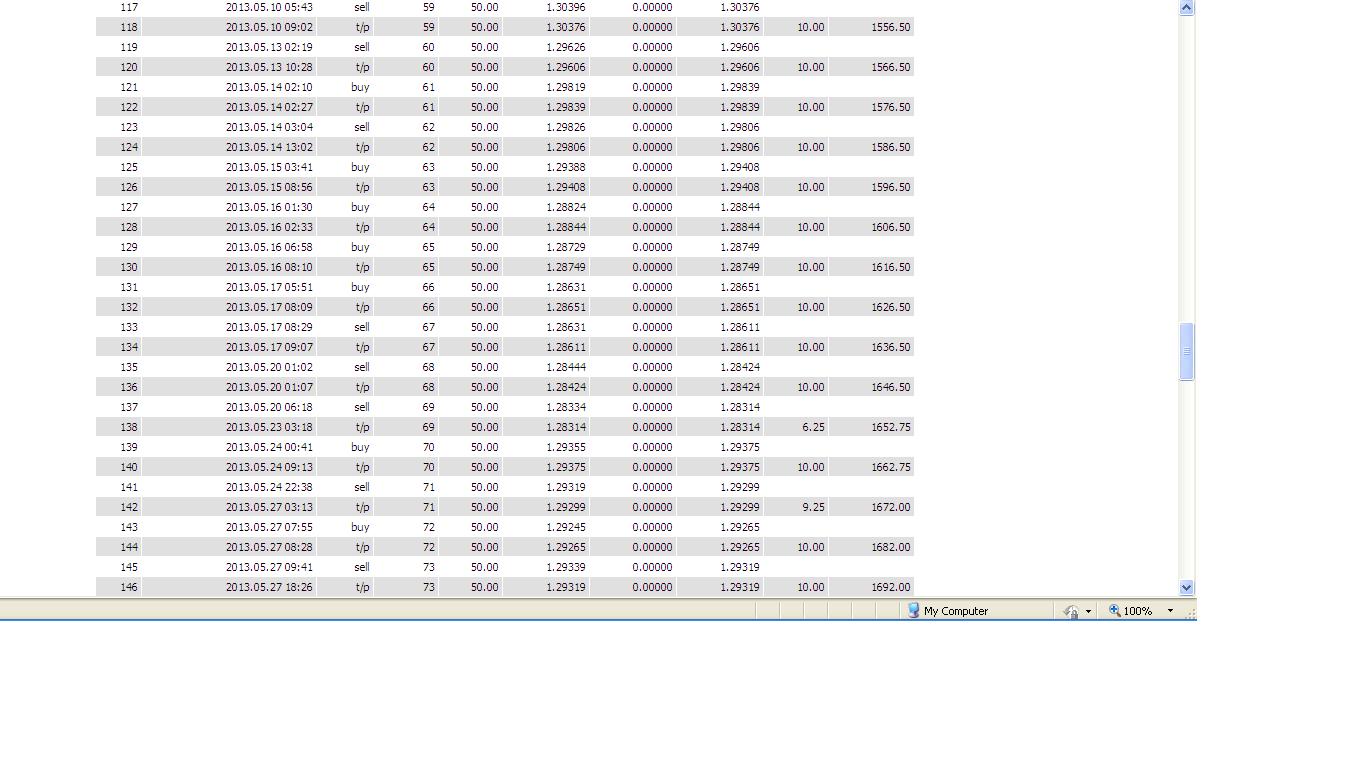Select the 6.25 profit cell in row 138

(x=796, y=427)
